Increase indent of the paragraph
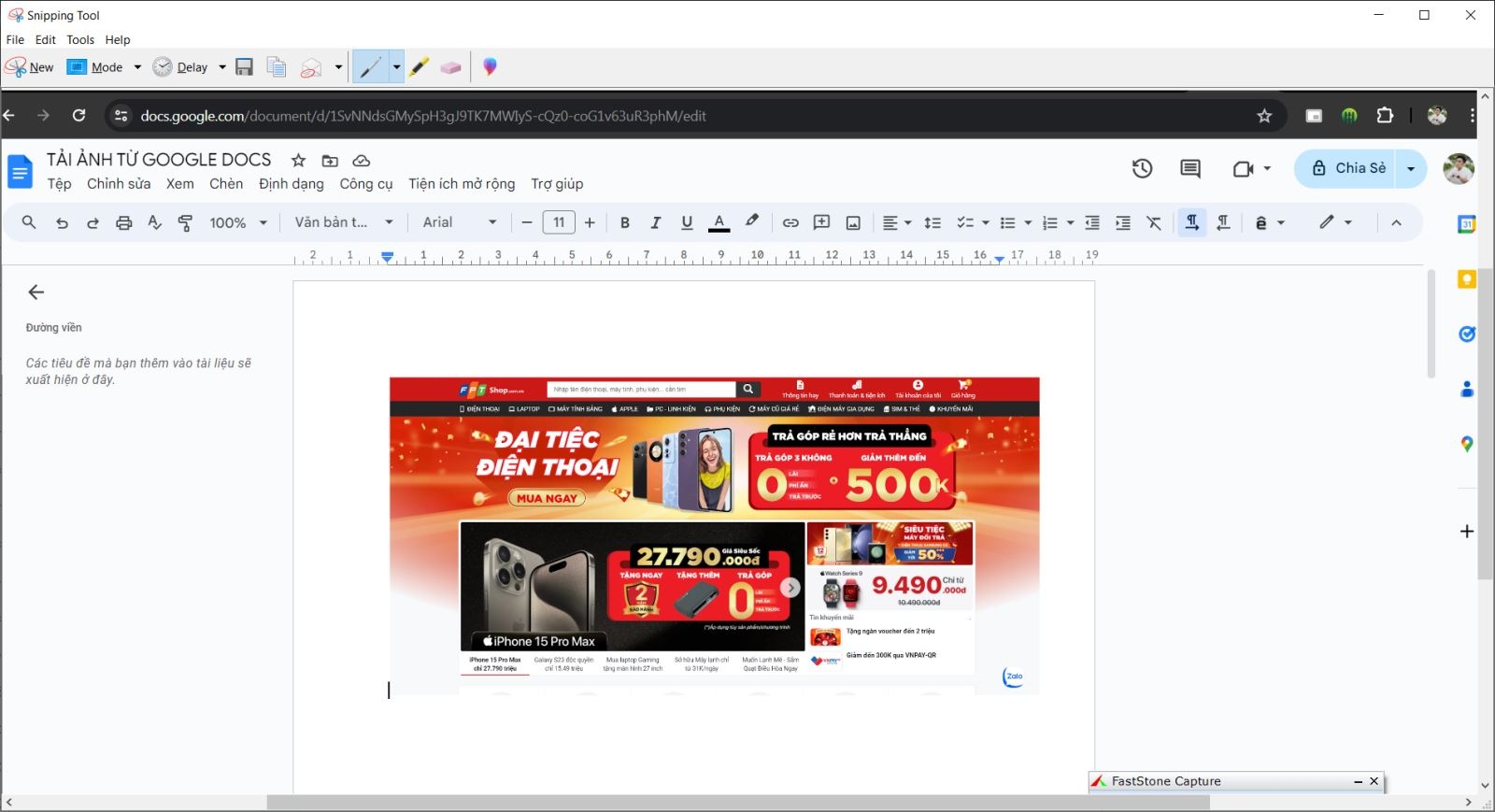Viewport: 1495px width, 812px height. (1123, 222)
